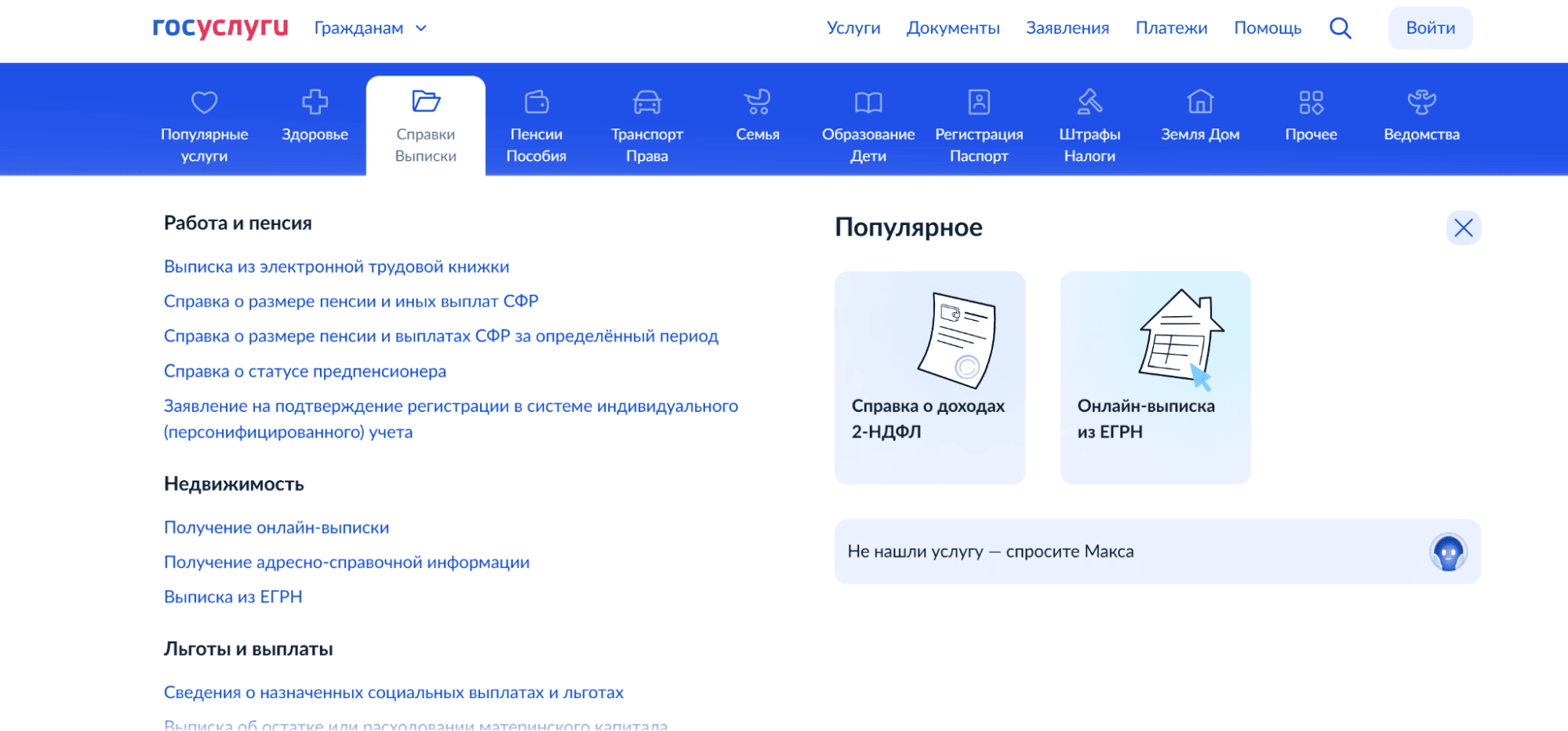Open the Помощь page
1568x731 pixels.
1268,28
